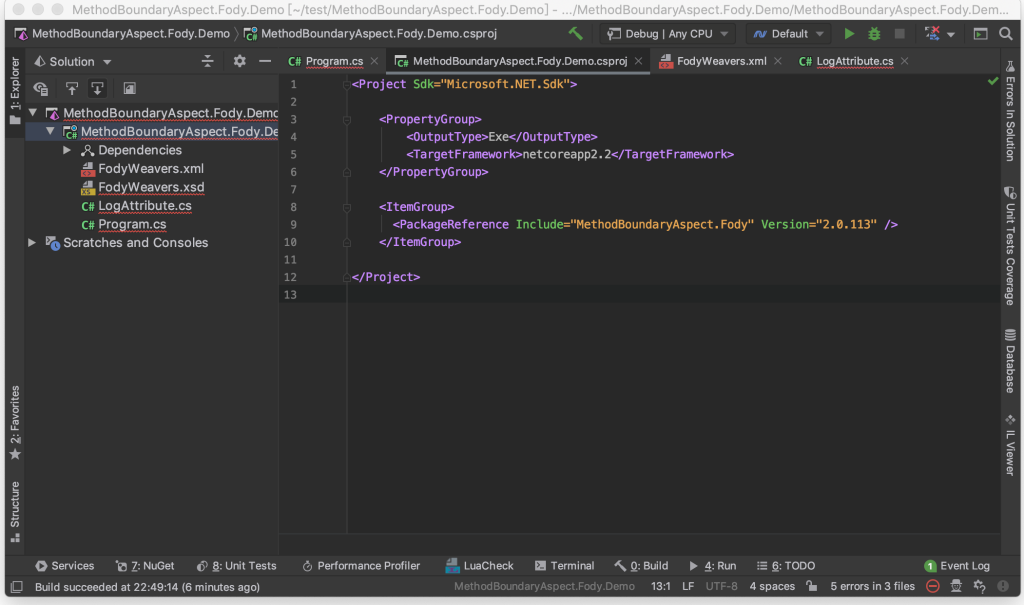
Task: Close the Program.cs tab
Action: 374,61
